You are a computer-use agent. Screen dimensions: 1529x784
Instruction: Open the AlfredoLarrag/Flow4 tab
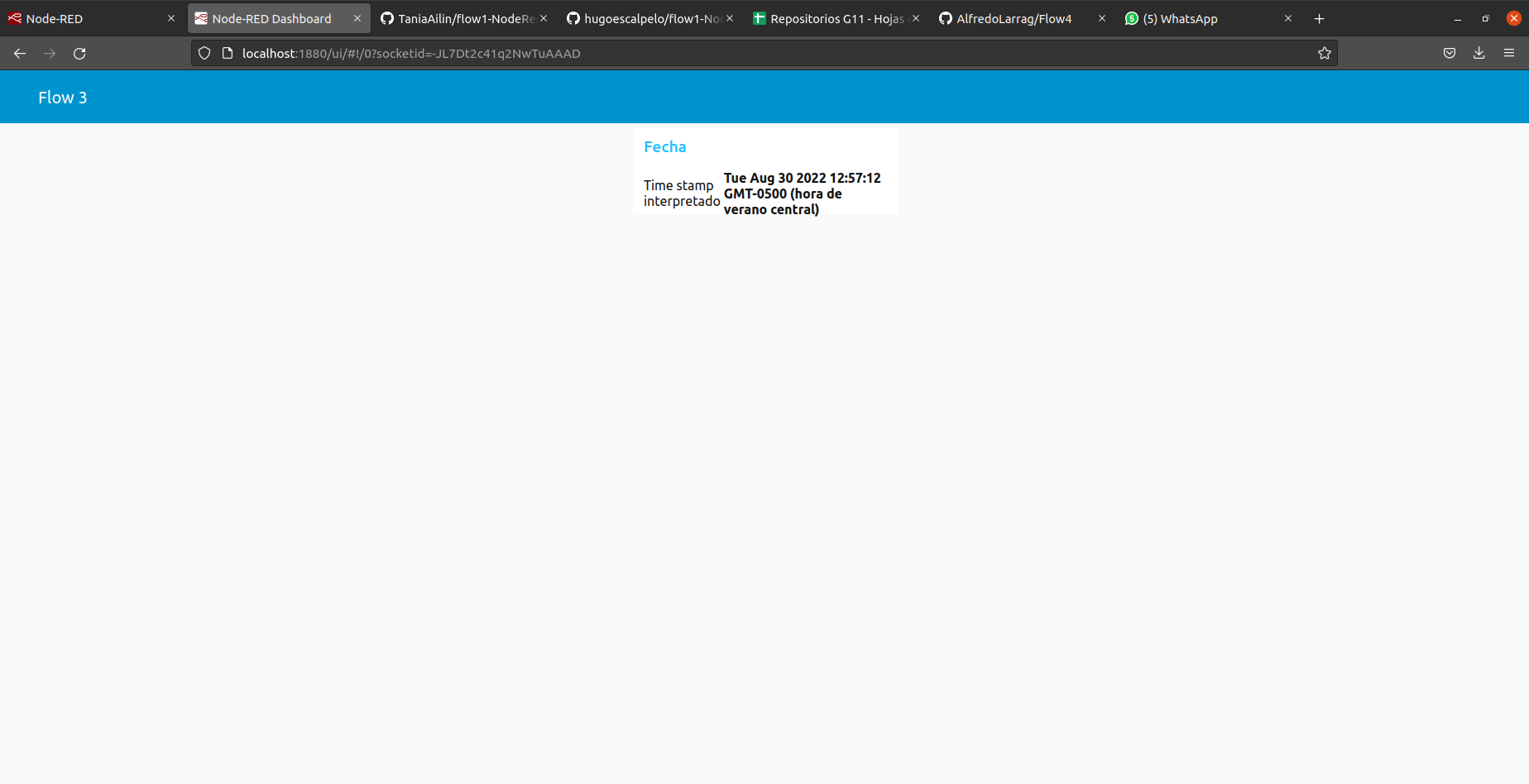tap(1014, 18)
